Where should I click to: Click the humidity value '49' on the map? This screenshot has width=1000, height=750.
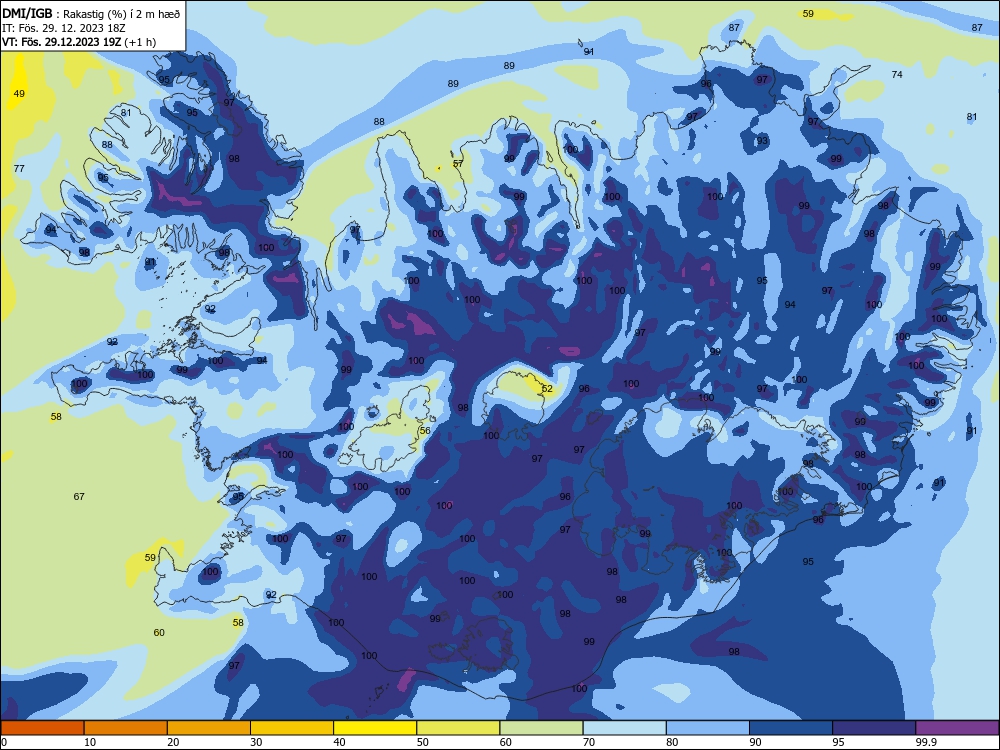[19, 94]
